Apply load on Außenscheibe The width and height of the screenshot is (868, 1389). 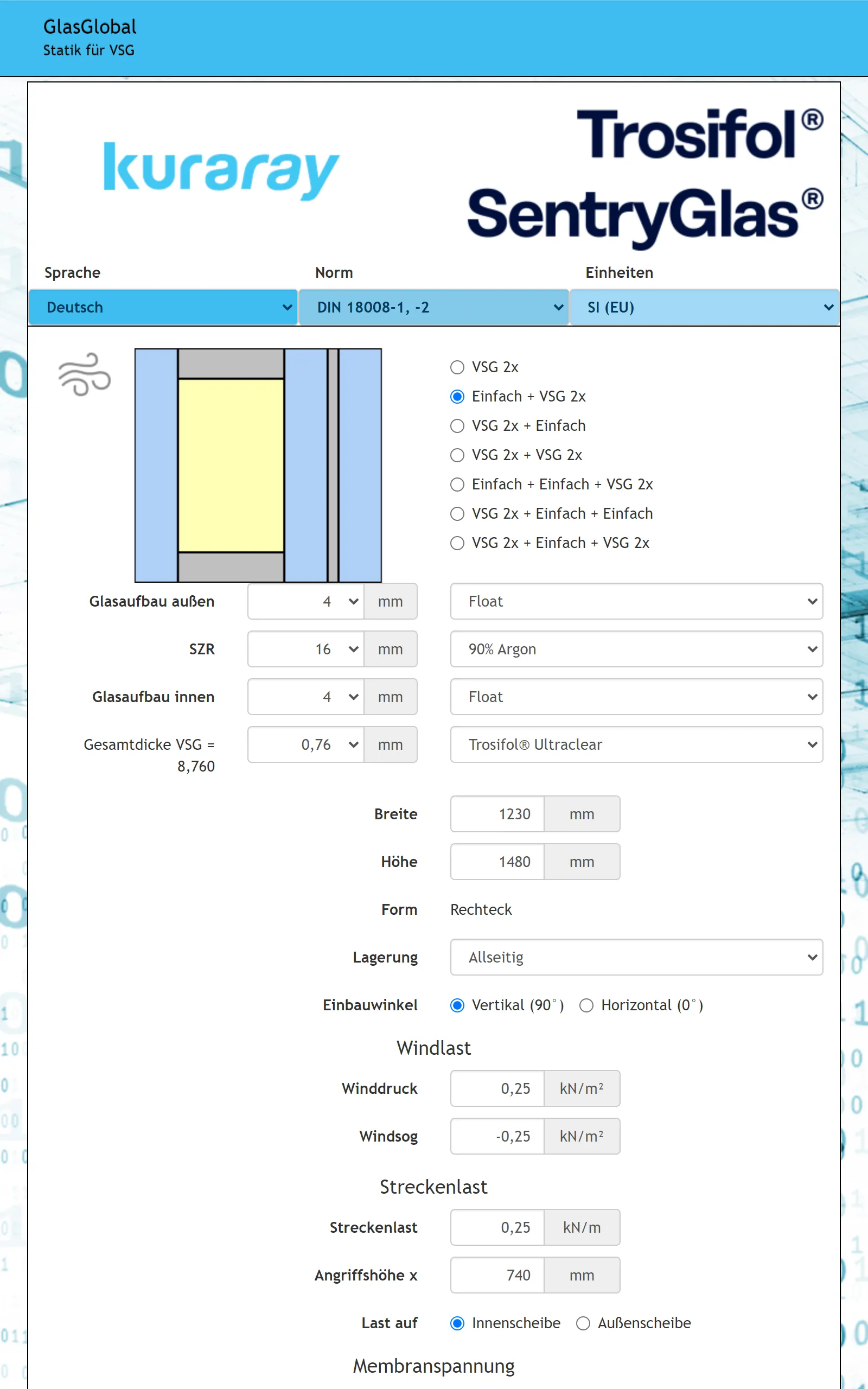tap(583, 1323)
